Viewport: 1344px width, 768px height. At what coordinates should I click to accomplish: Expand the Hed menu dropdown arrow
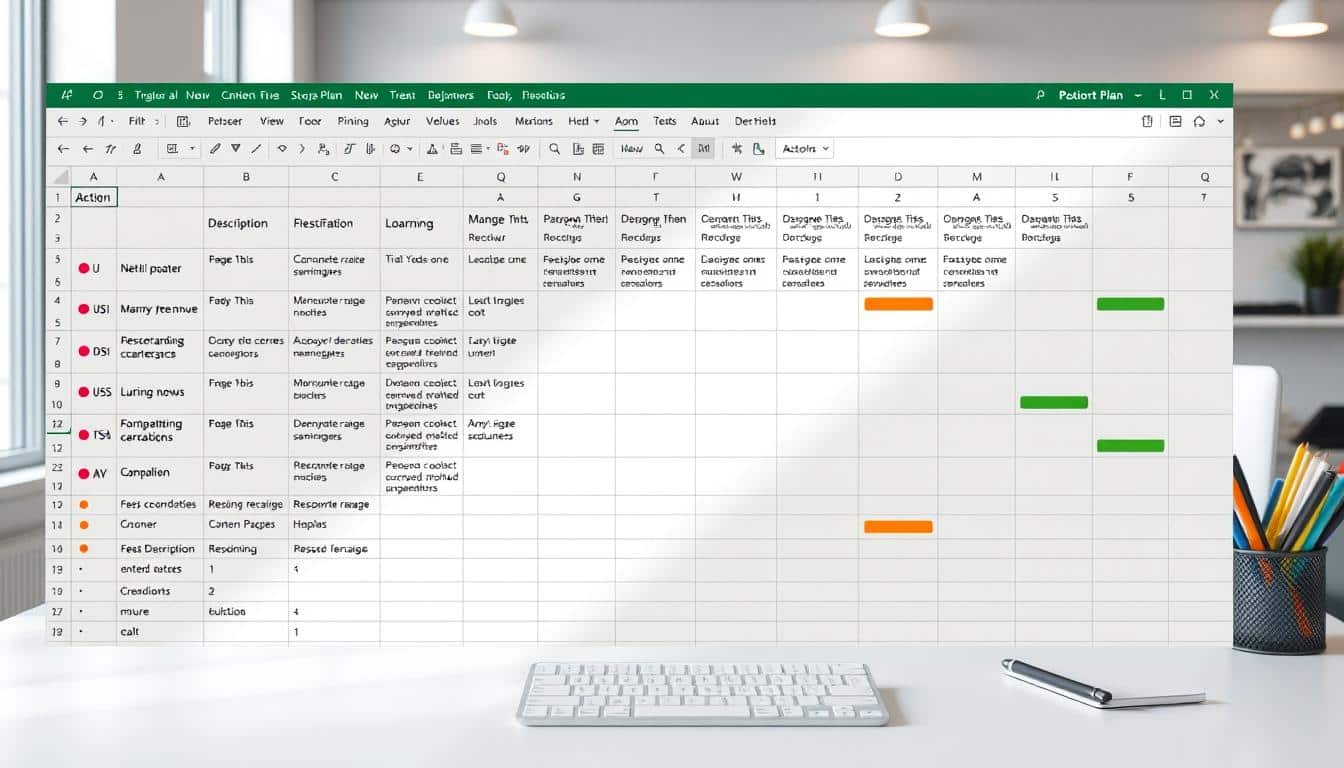click(597, 121)
